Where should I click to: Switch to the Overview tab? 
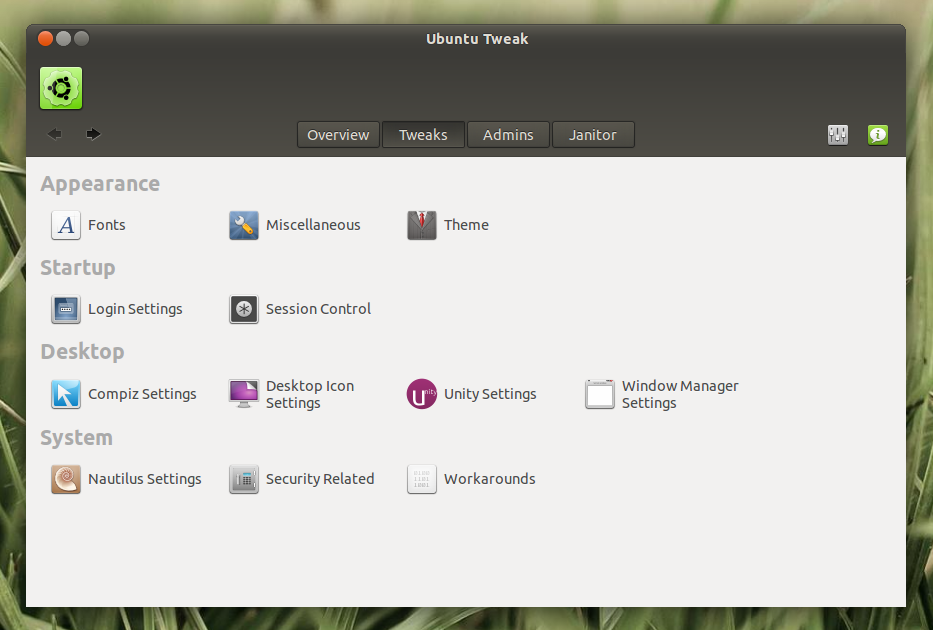338,134
